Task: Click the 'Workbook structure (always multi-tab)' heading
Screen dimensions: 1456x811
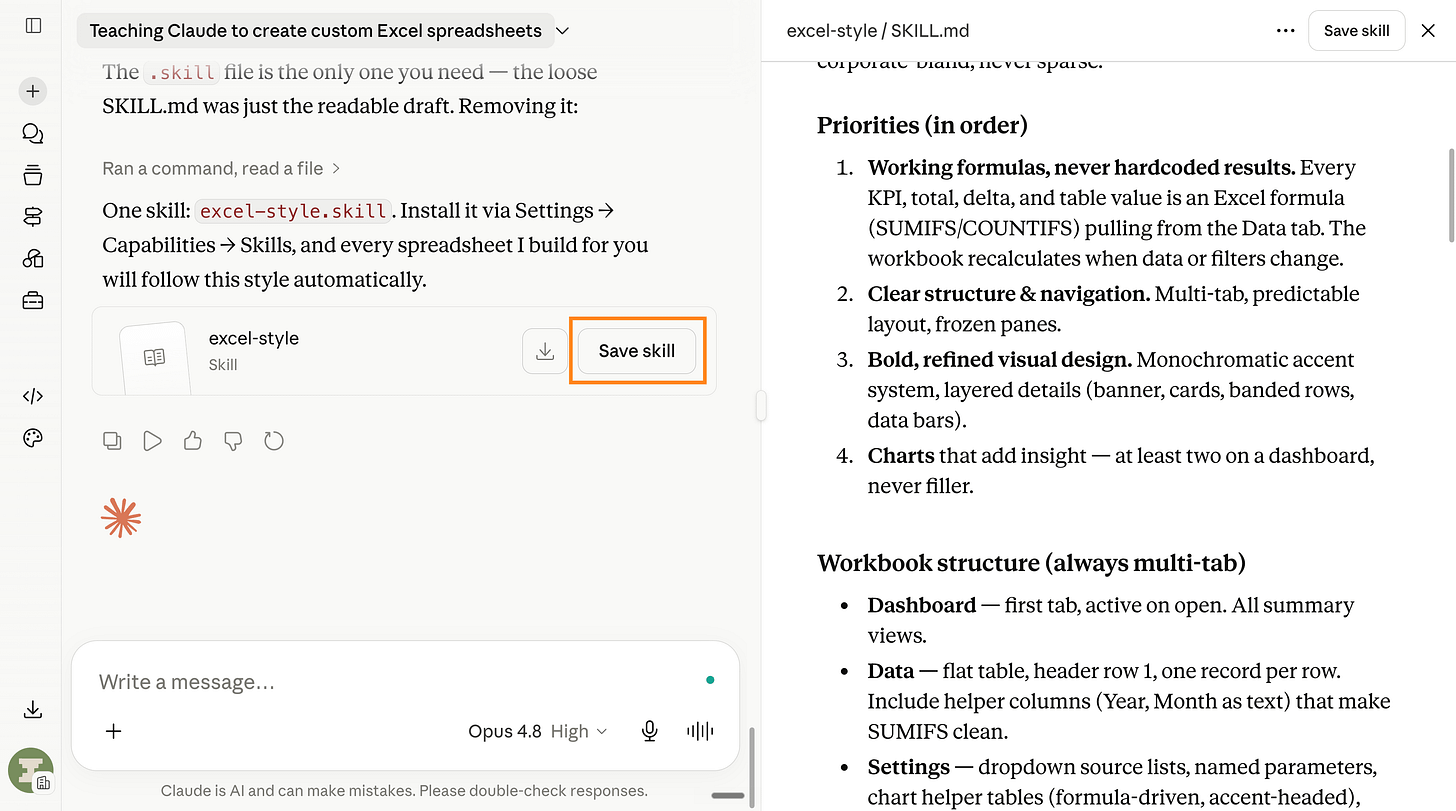Action: point(1031,563)
